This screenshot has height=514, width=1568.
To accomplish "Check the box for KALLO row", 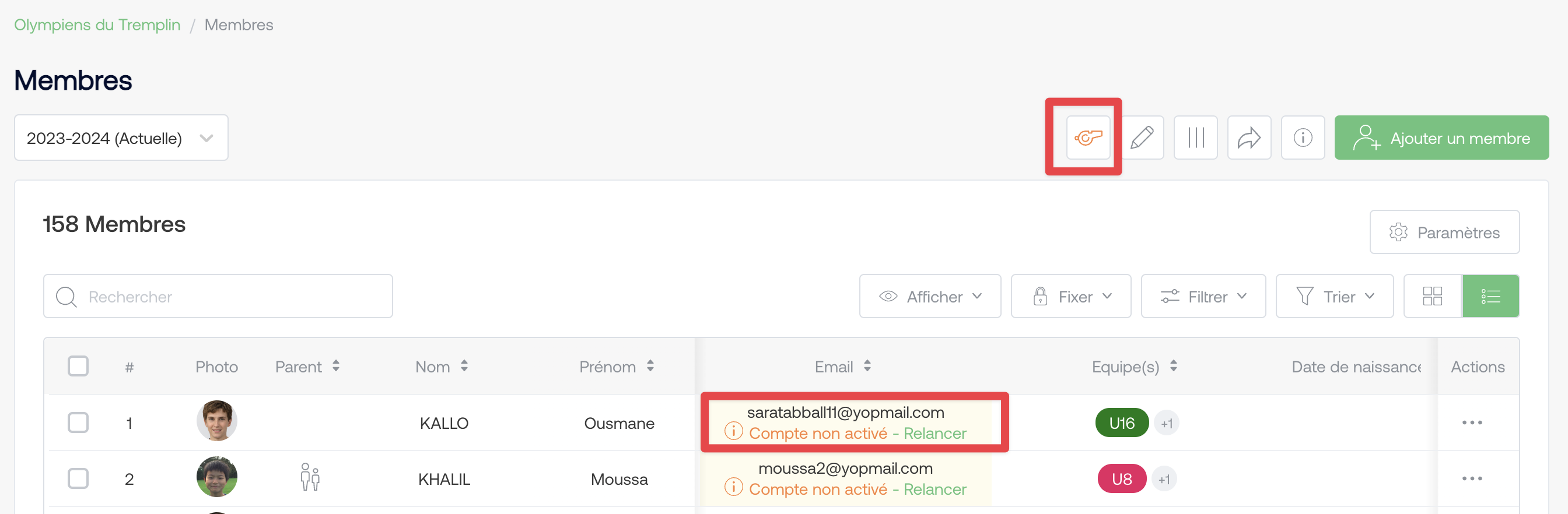I will pyautogui.click(x=78, y=422).
